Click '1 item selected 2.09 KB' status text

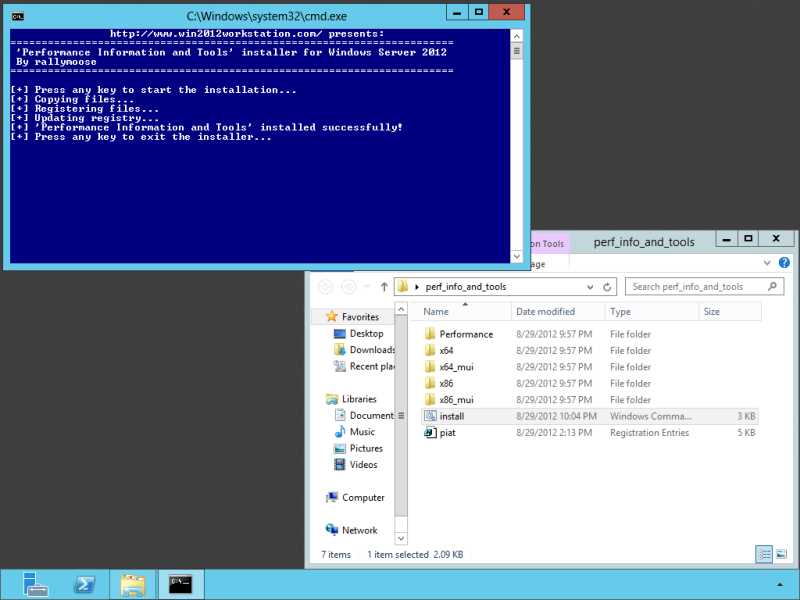pyautogui.click(x=415, y=555)
